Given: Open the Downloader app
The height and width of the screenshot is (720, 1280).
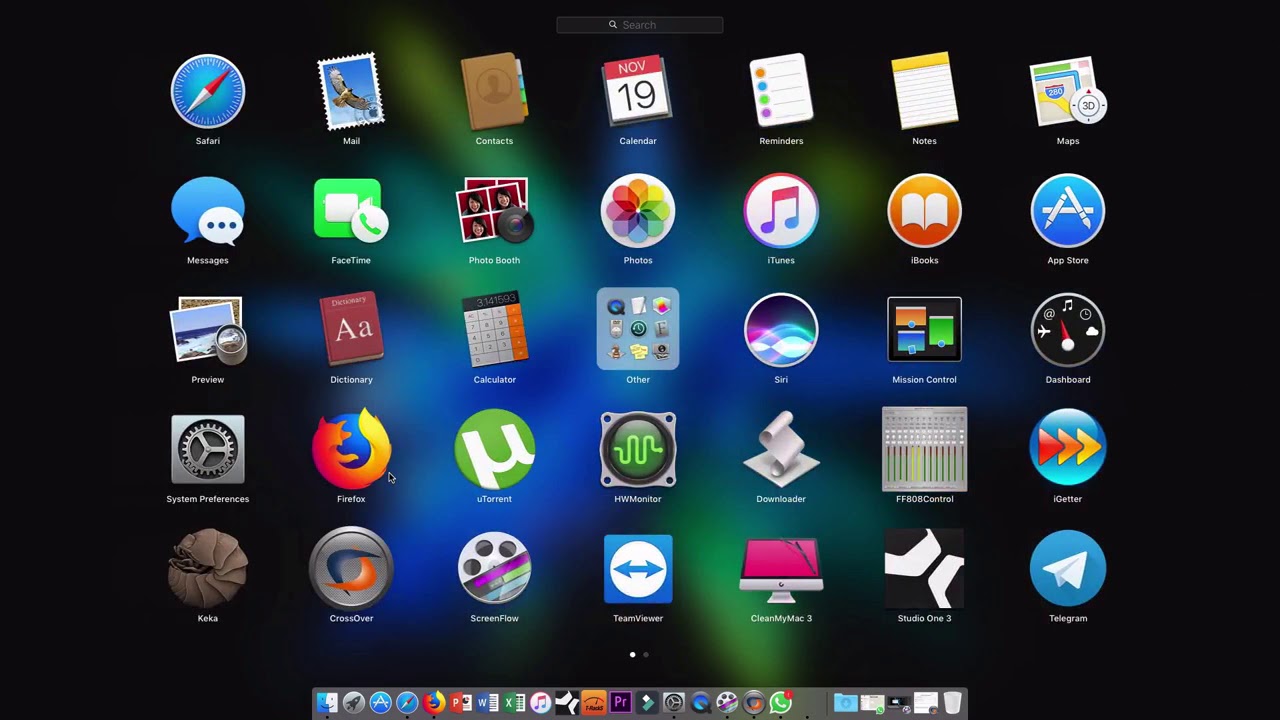Looking at the screenshot, I should [x=781, y=449].
